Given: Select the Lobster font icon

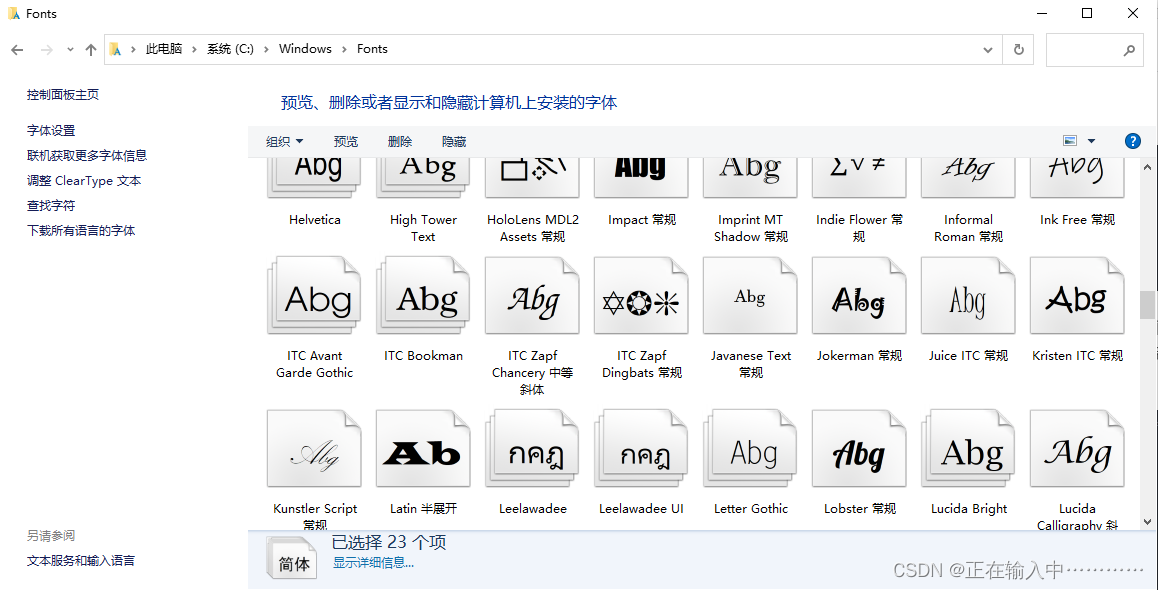Looking at the screenshot, I should click(x=859, y=449).
